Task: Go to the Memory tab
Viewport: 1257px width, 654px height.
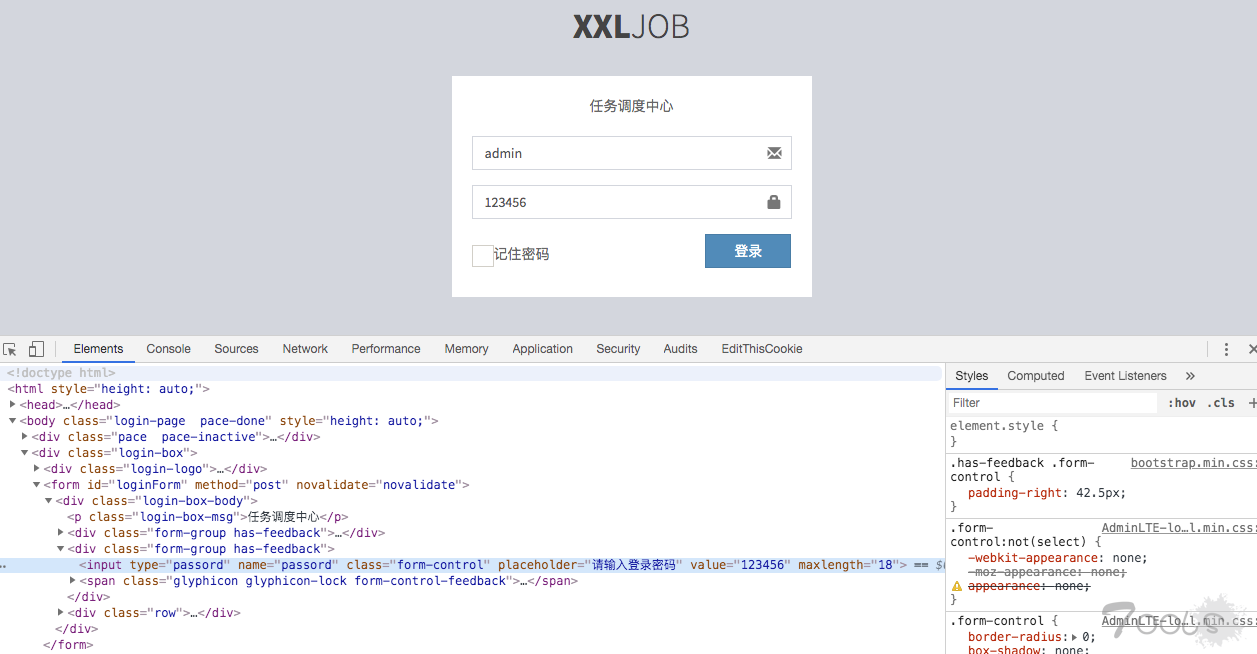Action: [x=466, y=349]
